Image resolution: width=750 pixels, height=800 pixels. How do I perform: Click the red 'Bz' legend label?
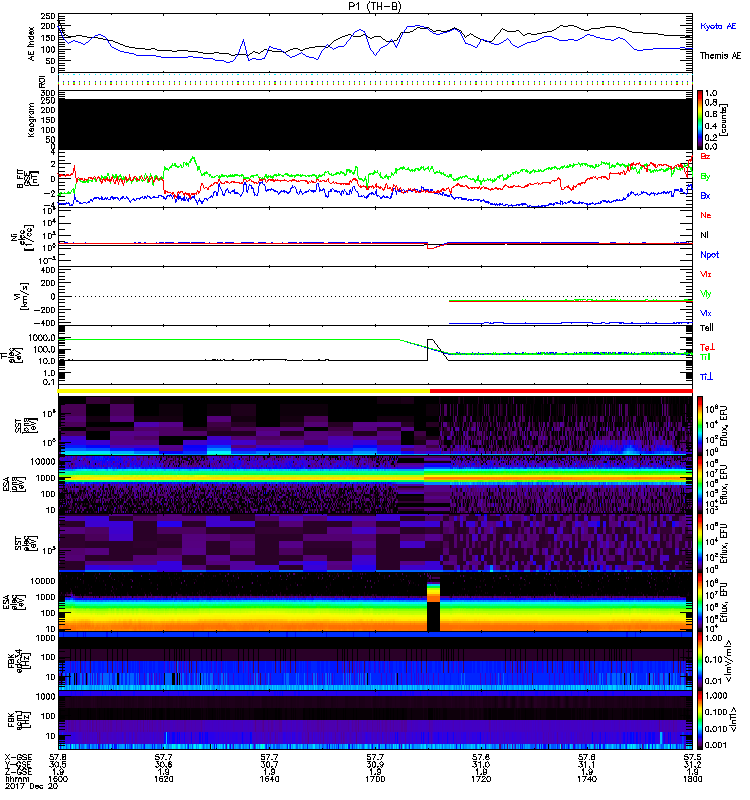705,156
